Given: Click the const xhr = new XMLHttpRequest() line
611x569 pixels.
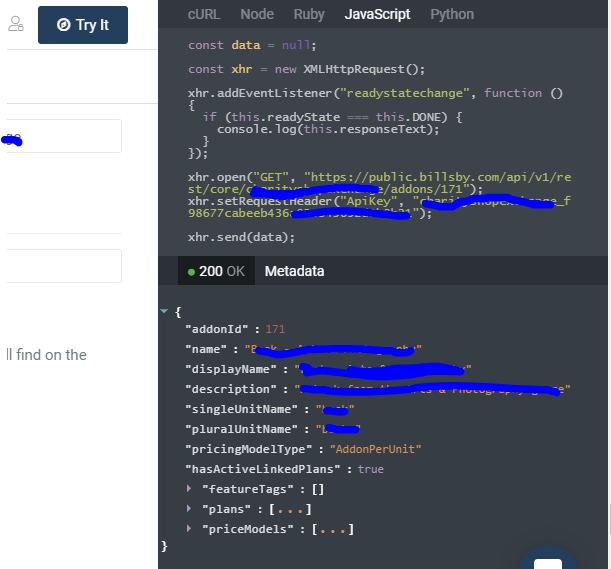Looking at the screenshot, I should (x=306, y=69).
